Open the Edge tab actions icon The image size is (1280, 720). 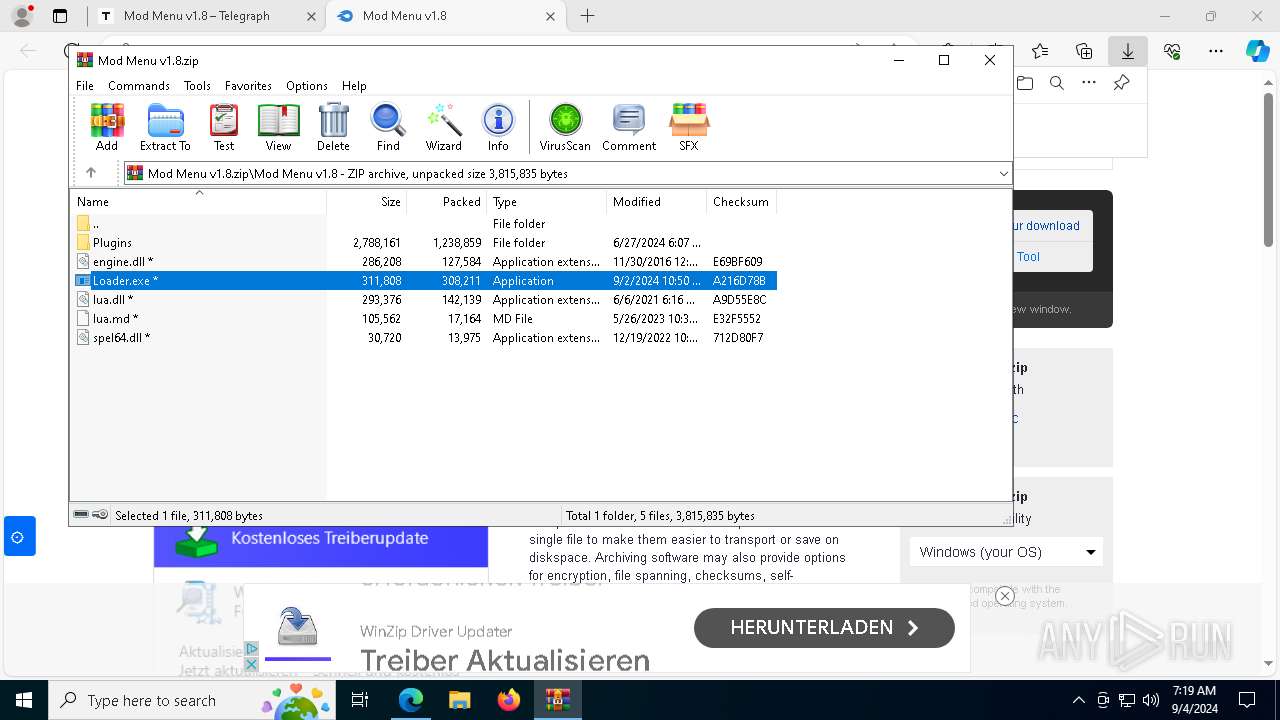pos(60,16)
